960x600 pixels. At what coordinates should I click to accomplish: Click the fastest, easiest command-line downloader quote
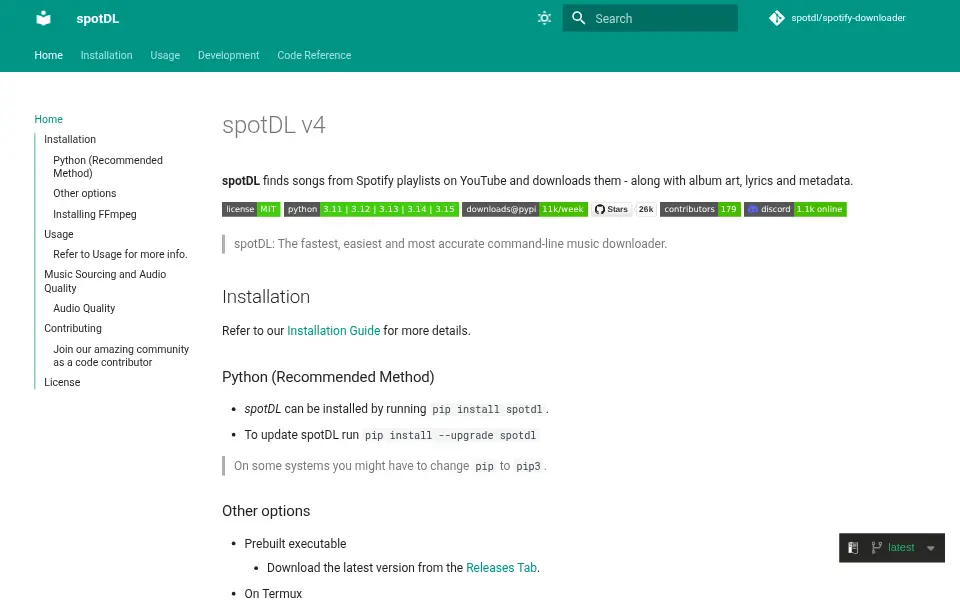[x=451, y=244]
